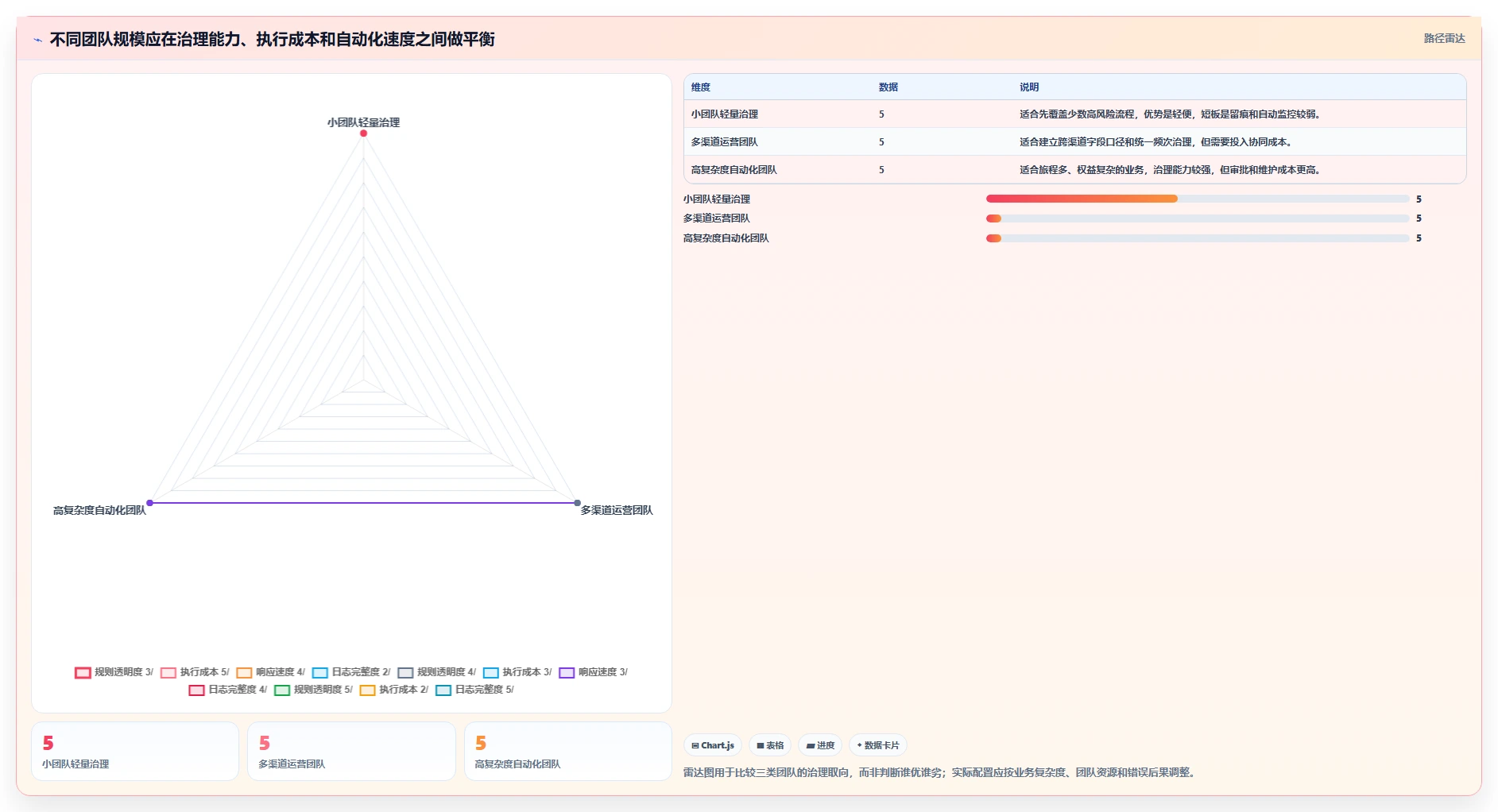This screenshot has width=1498, height=812.
Task: Hide the 执行成本 2/ legend series
Action: 394,690
